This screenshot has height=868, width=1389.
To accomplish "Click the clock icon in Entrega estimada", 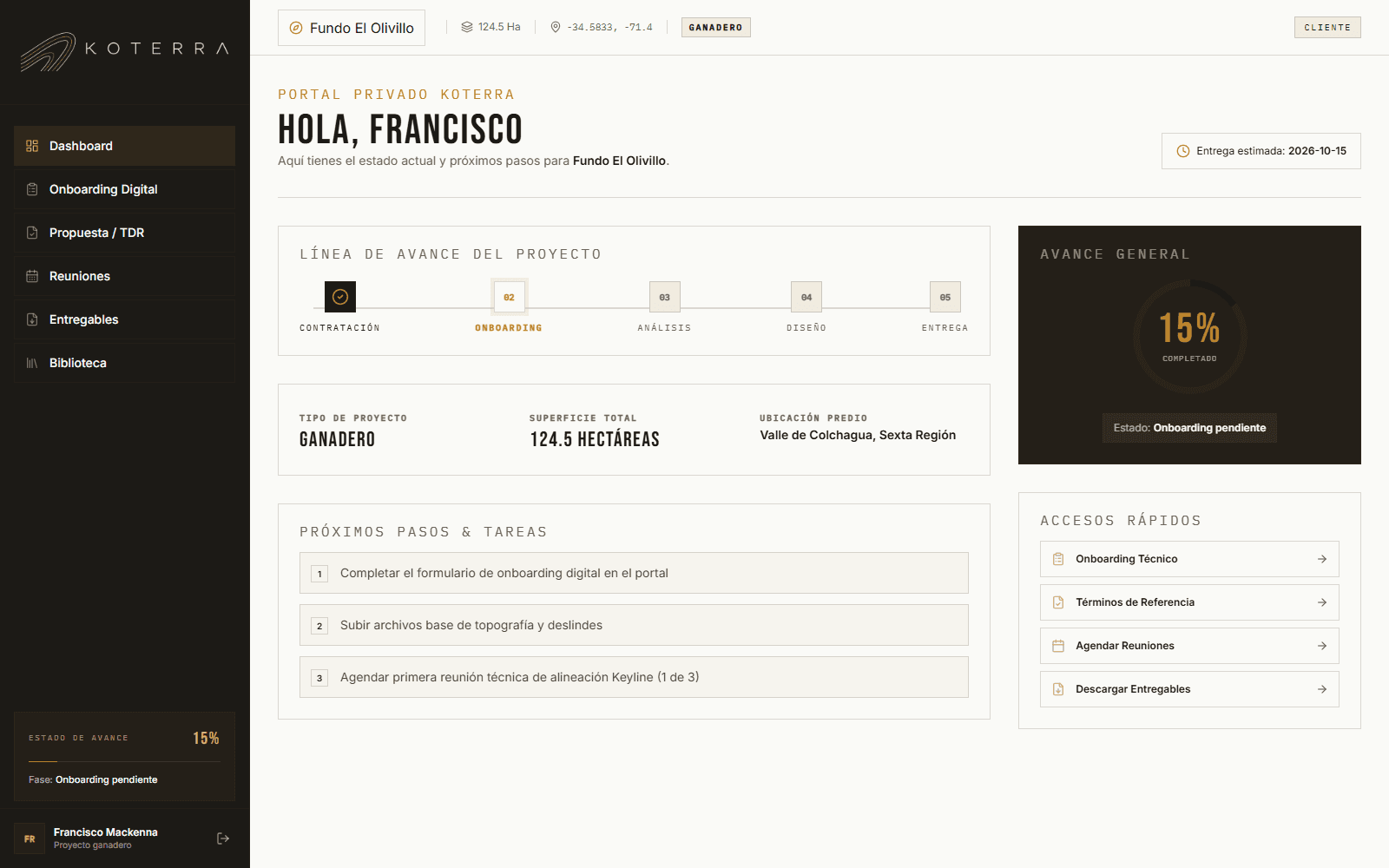I will pyautogui.click(x=1183, y=151).
